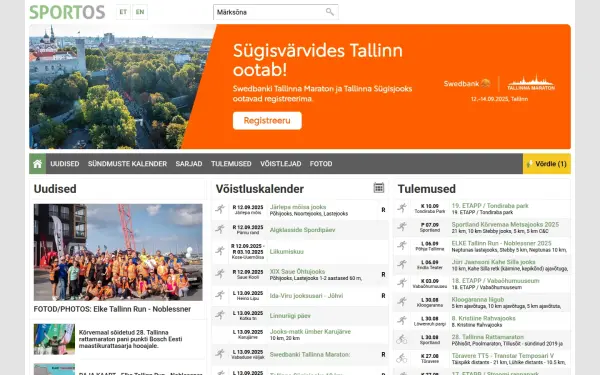This screenshot has width=600, height=375.
Task: Switch language to ET
Action: click(123, 12)
